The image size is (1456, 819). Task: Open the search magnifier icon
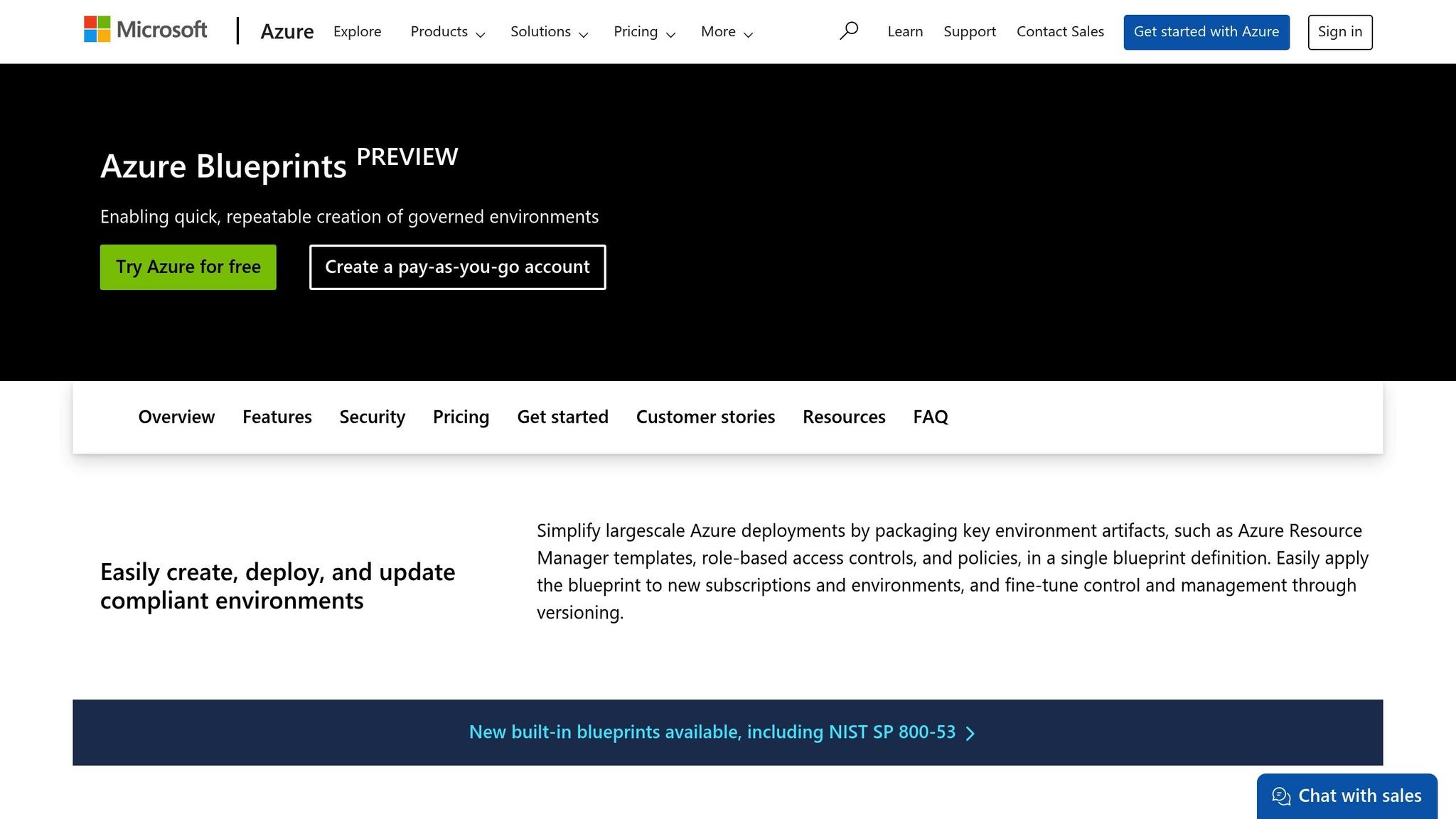point(848,31)
